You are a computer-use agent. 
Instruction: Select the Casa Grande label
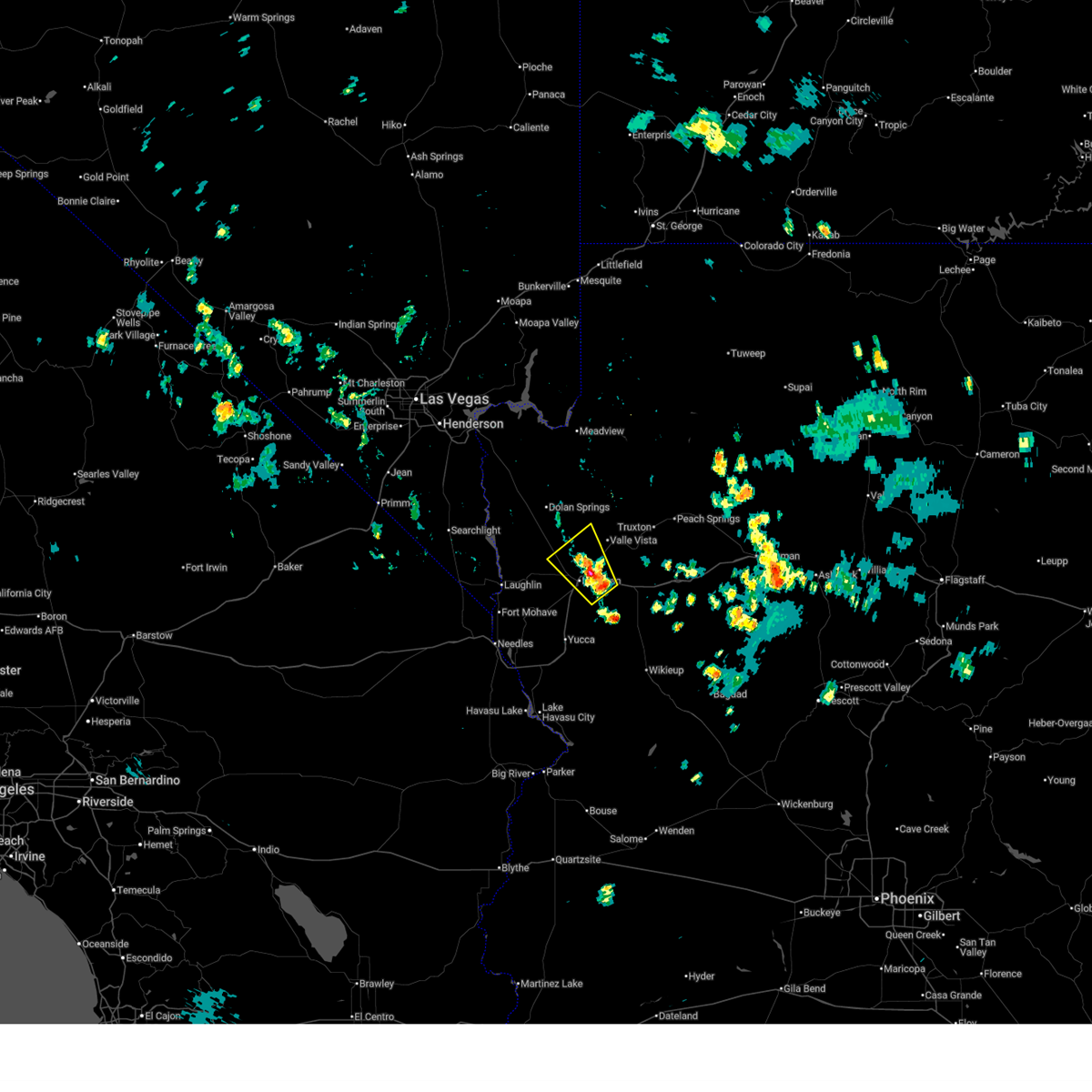tap(953, 996)
